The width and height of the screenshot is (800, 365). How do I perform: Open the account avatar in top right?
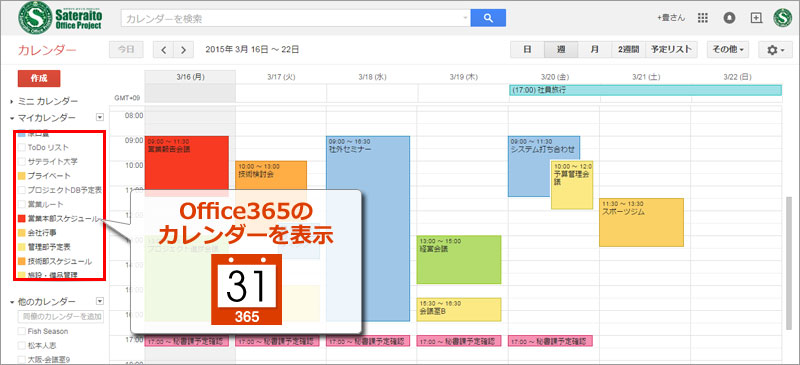click(782, 18)
